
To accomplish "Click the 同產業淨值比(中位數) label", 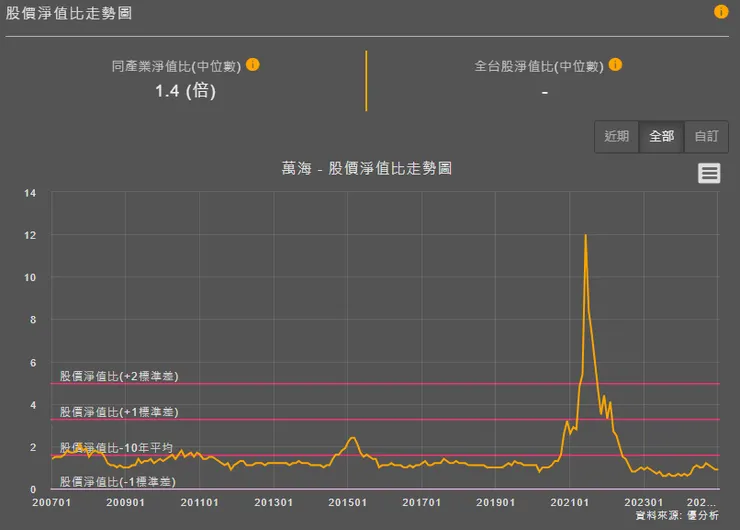I will (x=177, y=66).
